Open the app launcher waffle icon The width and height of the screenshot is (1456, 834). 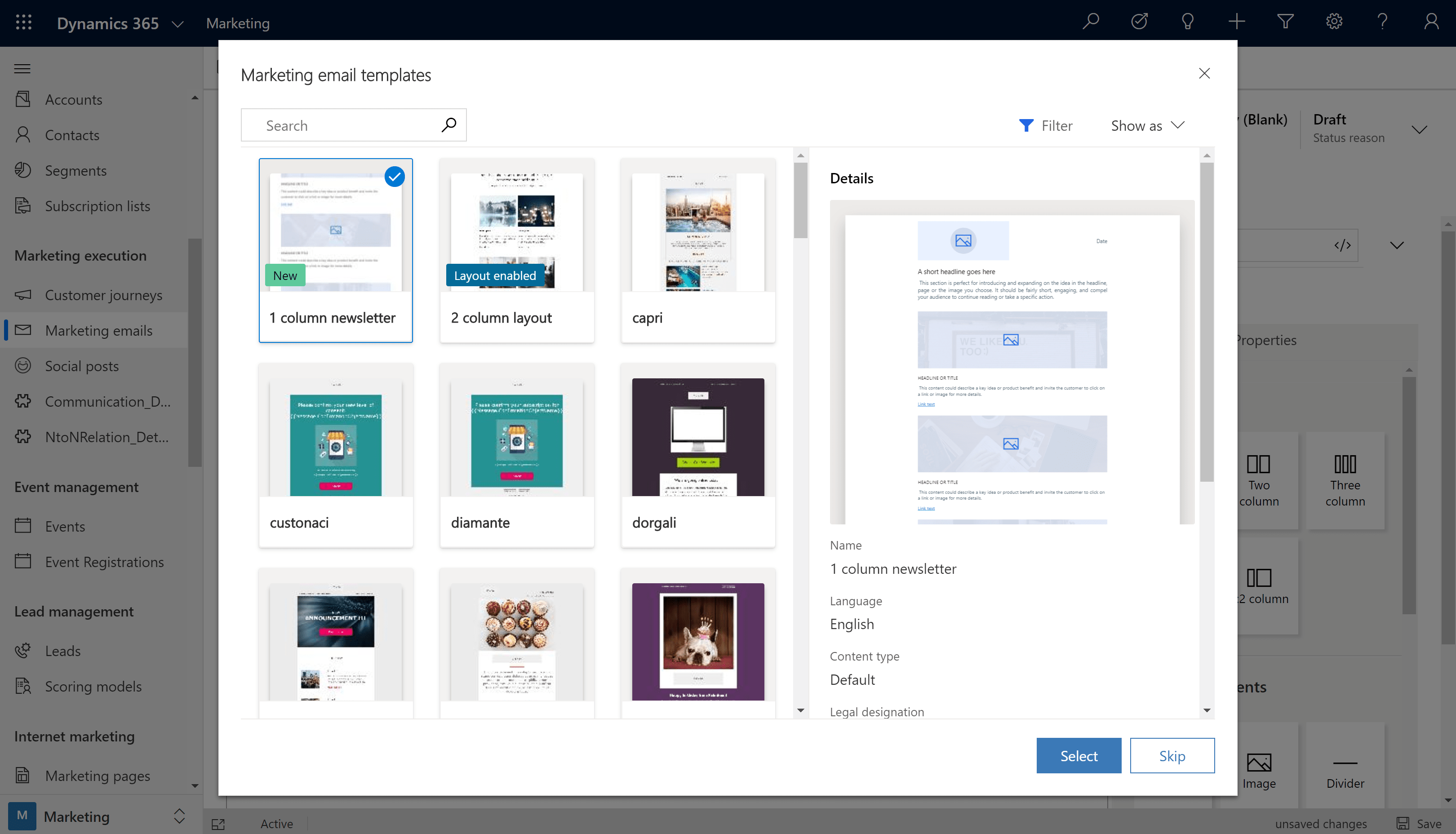click(23, 22)
